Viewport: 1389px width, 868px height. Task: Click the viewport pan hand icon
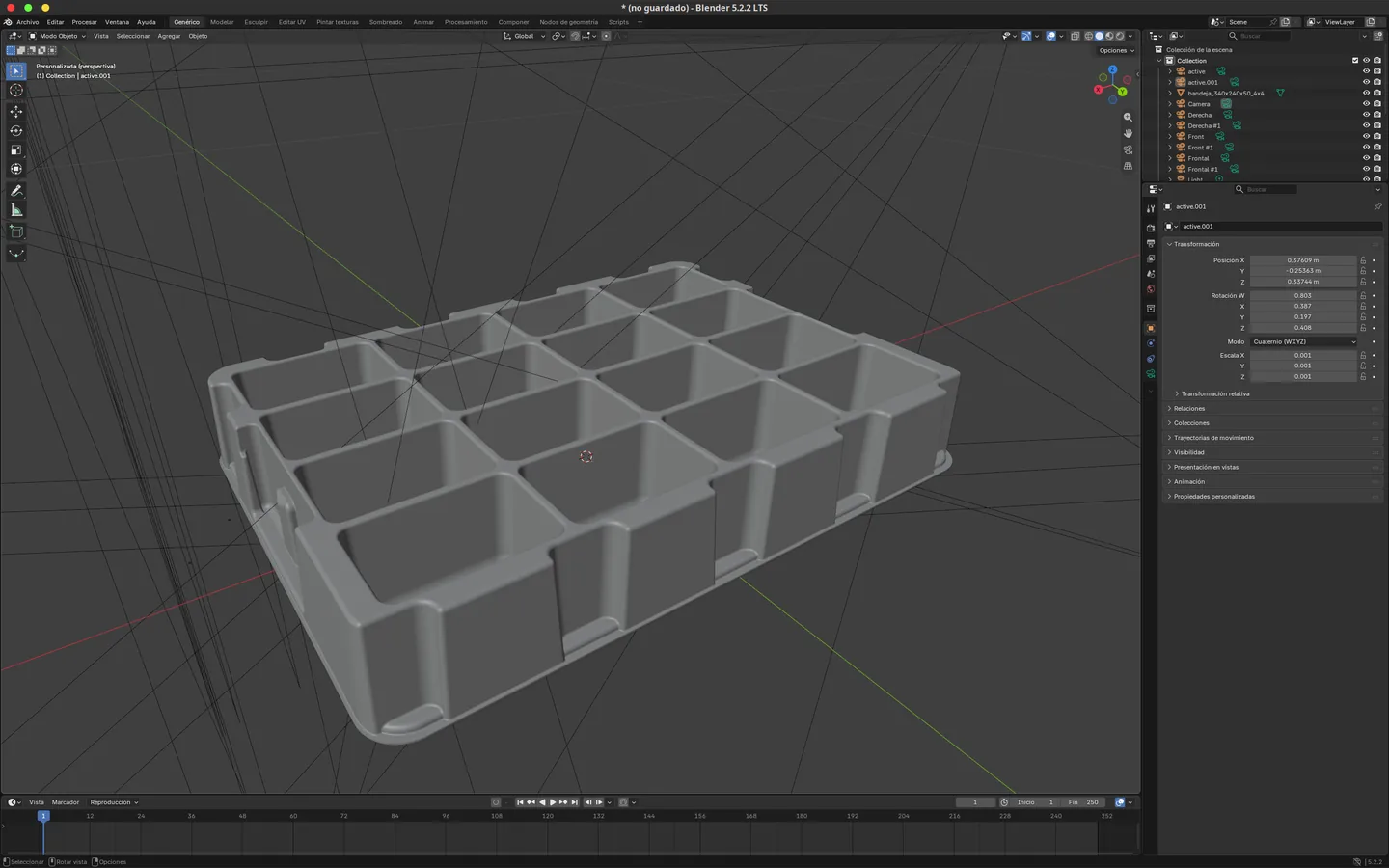coord(1128,133)
